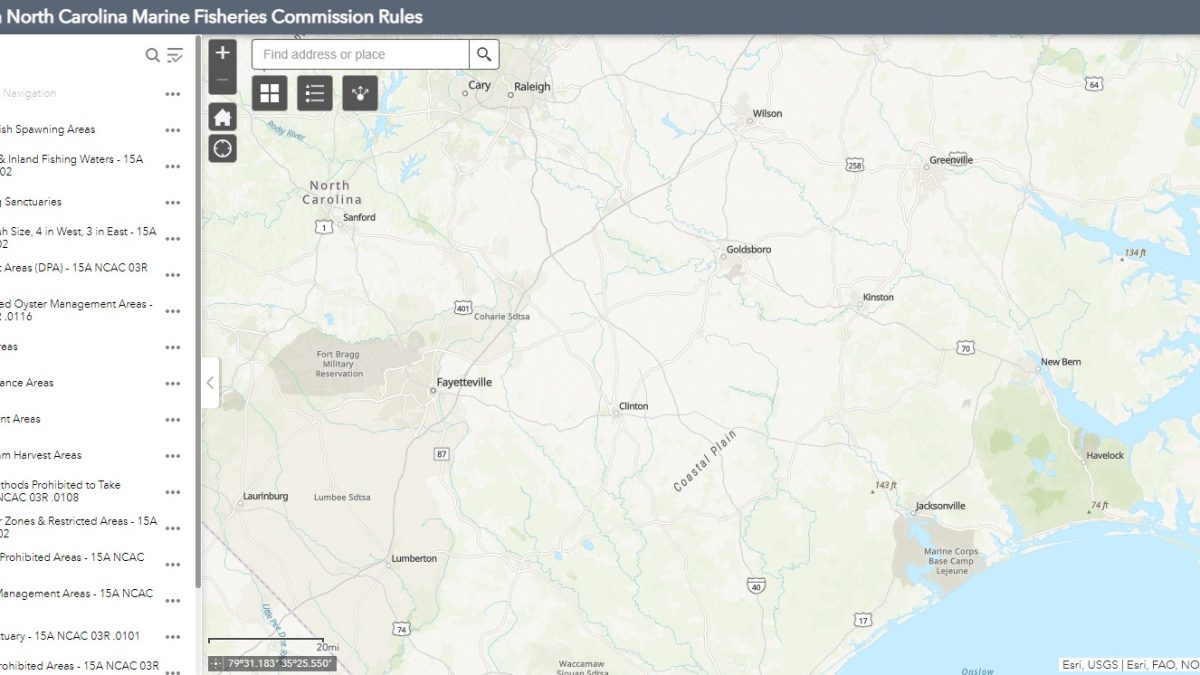Collapse the left layer panel arrow
The image size is (1200, 675).
pyautogui.click(x=210, y=383)
